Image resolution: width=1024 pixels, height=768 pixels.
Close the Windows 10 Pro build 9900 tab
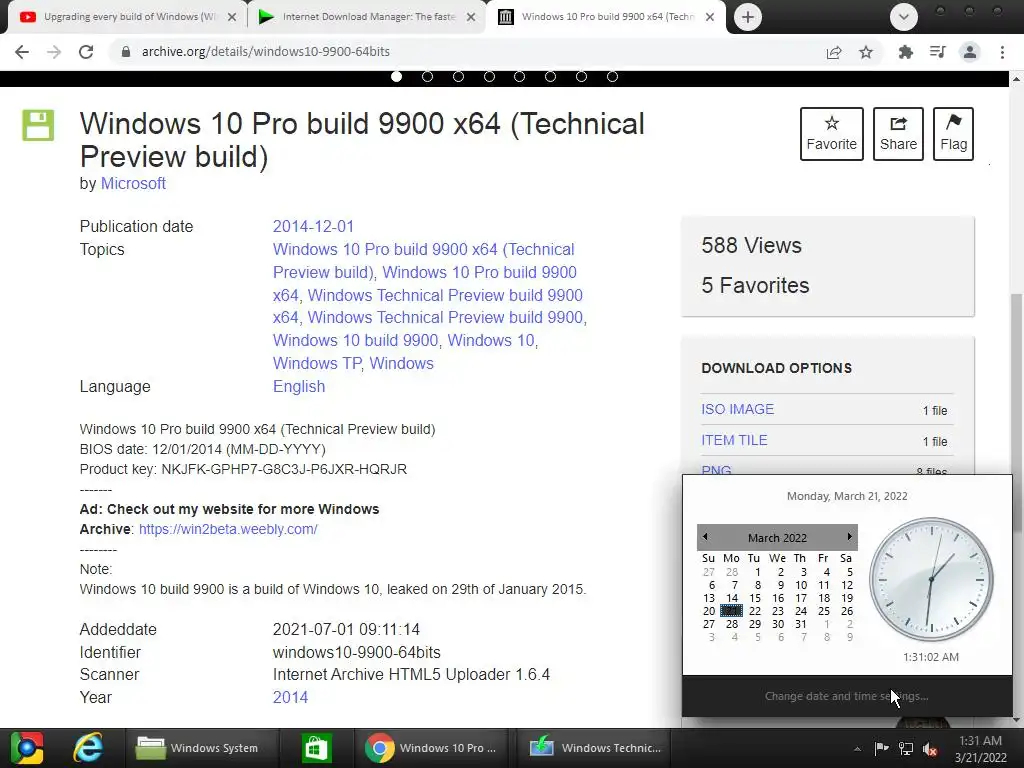tap(710, 18)
